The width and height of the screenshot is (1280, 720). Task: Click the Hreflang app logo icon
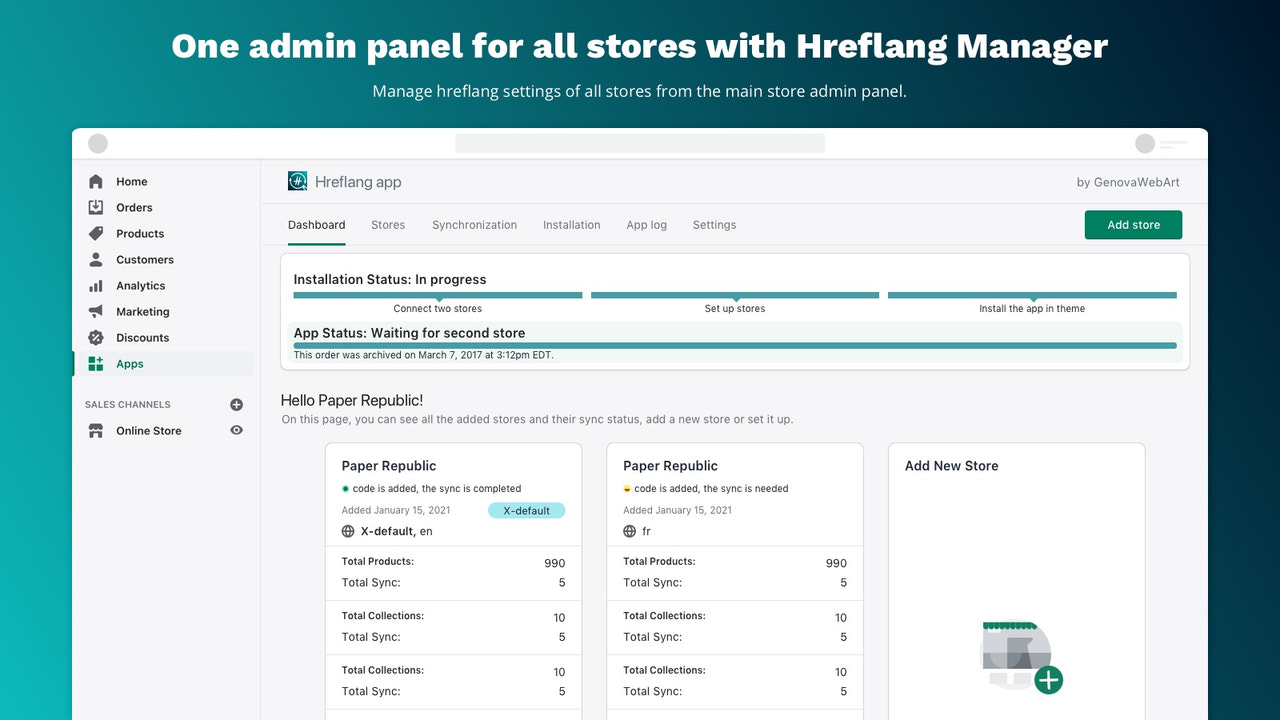[x=297, y=181]
